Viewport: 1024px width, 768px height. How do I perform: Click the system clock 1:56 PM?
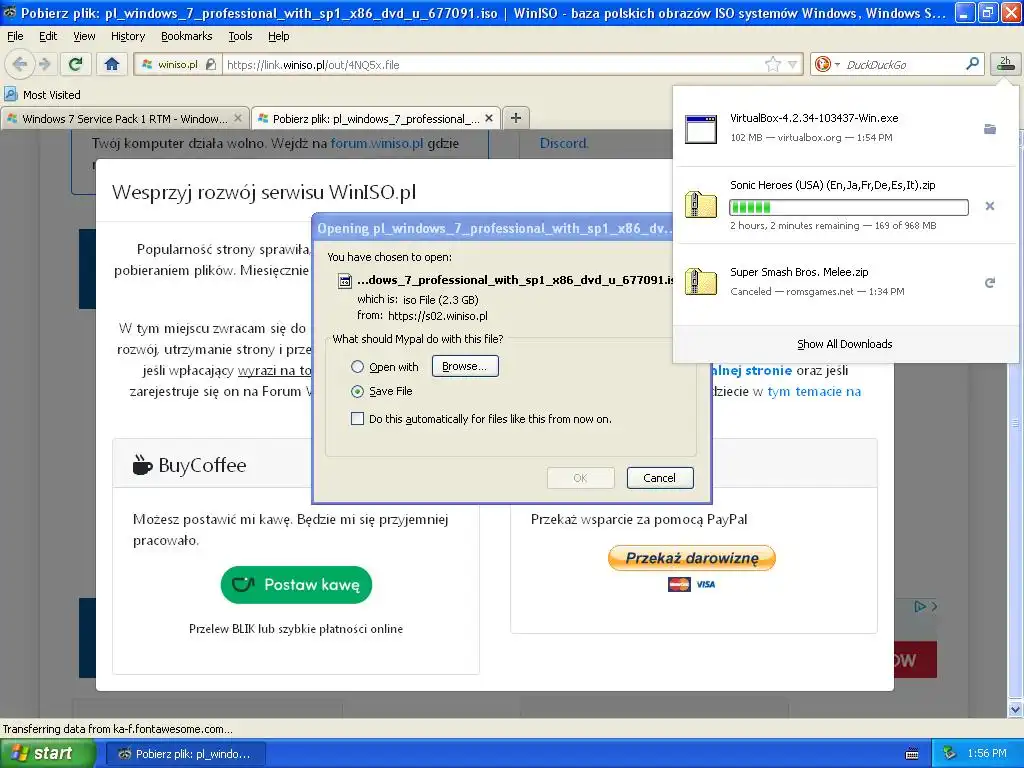point(987,754)
